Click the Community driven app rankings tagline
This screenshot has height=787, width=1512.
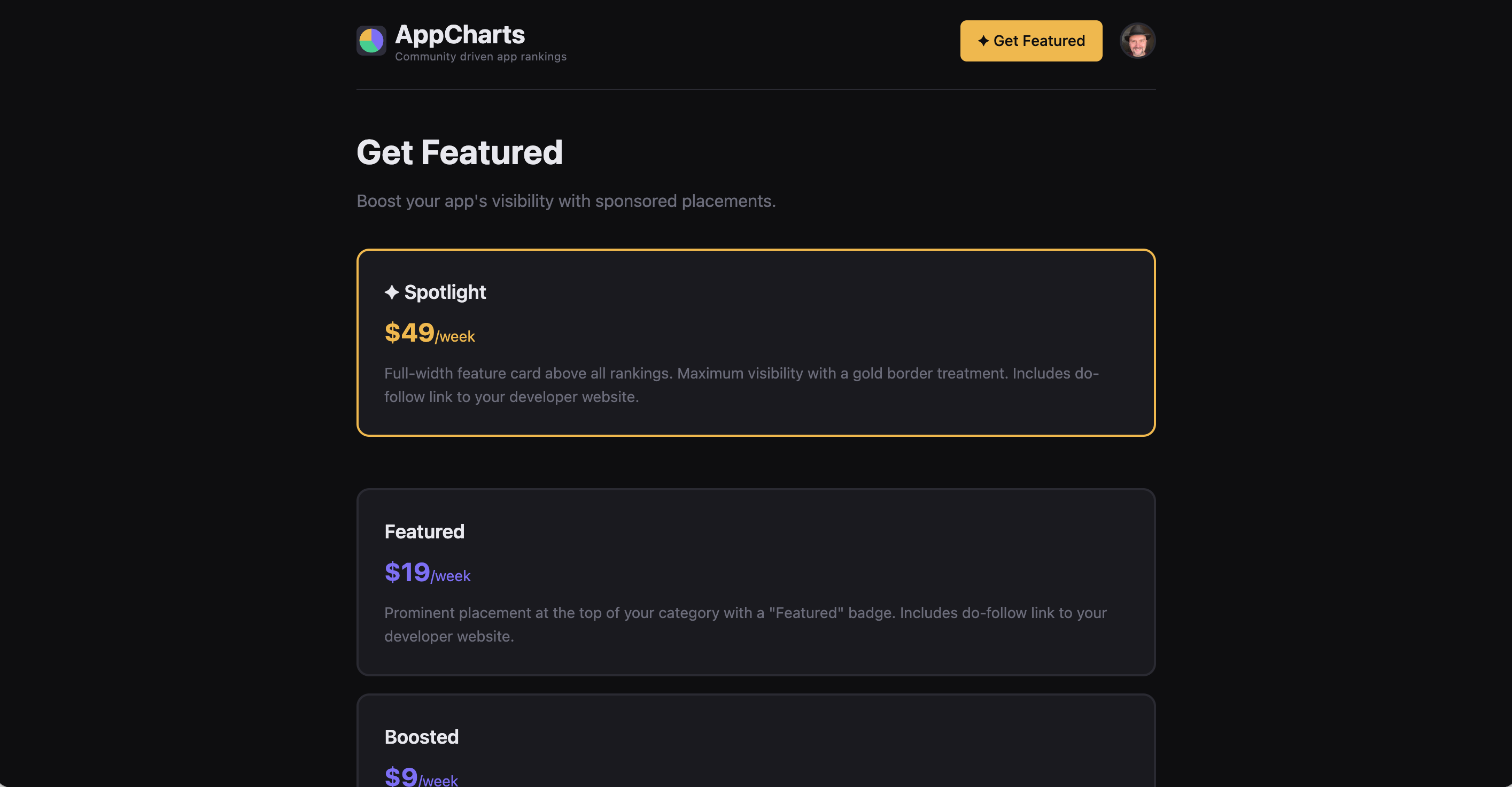480,56
